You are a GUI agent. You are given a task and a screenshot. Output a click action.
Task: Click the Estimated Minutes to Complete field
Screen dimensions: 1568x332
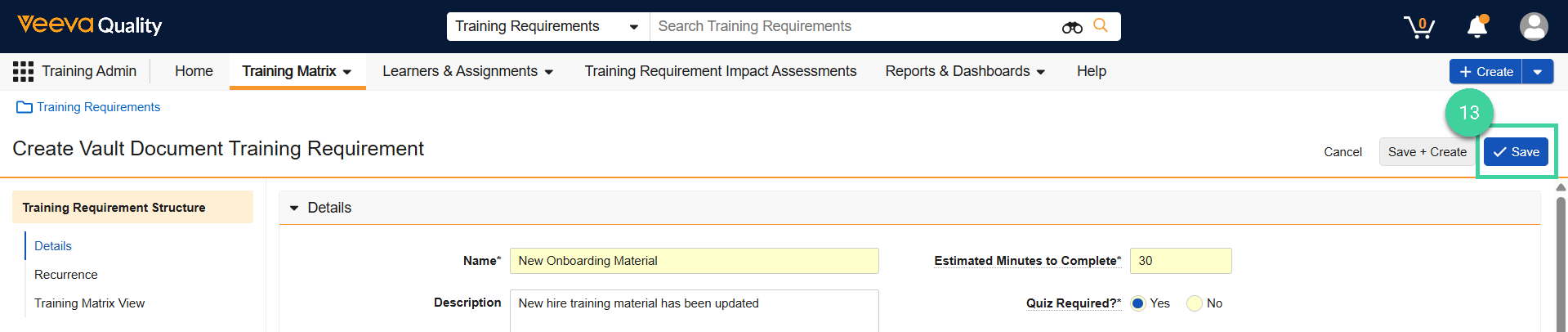pos(1180,261)
